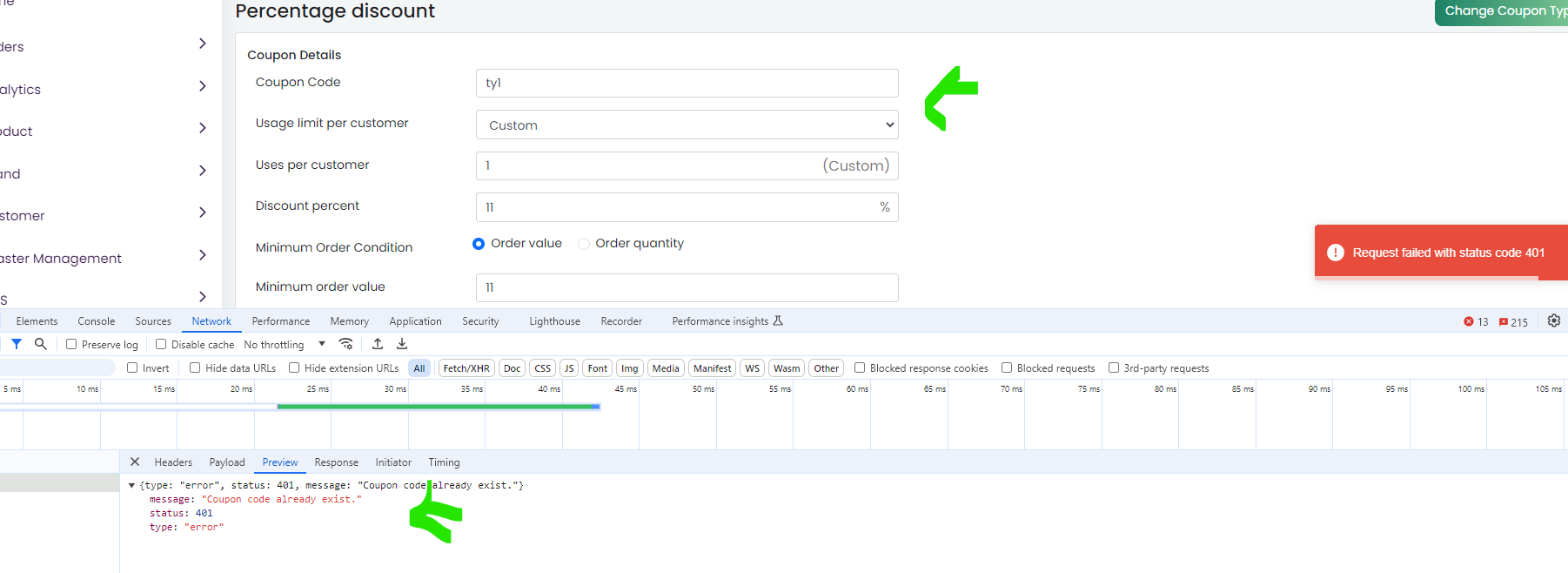Image resolution: width=1568 pixels, height=573 pixels.
Task: Filter requests by Fetch/XHR
Action: point(466,368)
